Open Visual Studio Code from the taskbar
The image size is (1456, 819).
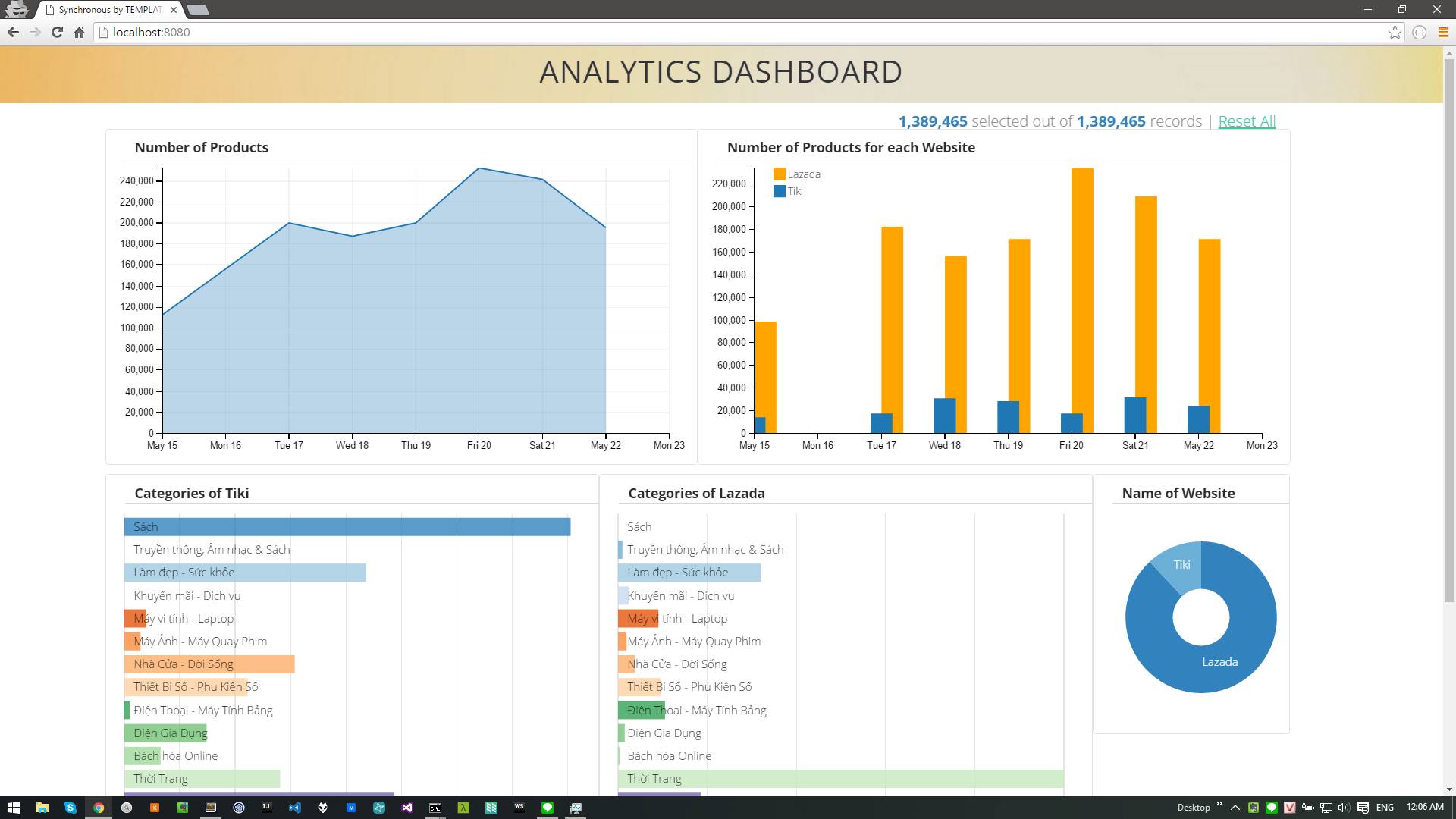(x=295, y=808)
